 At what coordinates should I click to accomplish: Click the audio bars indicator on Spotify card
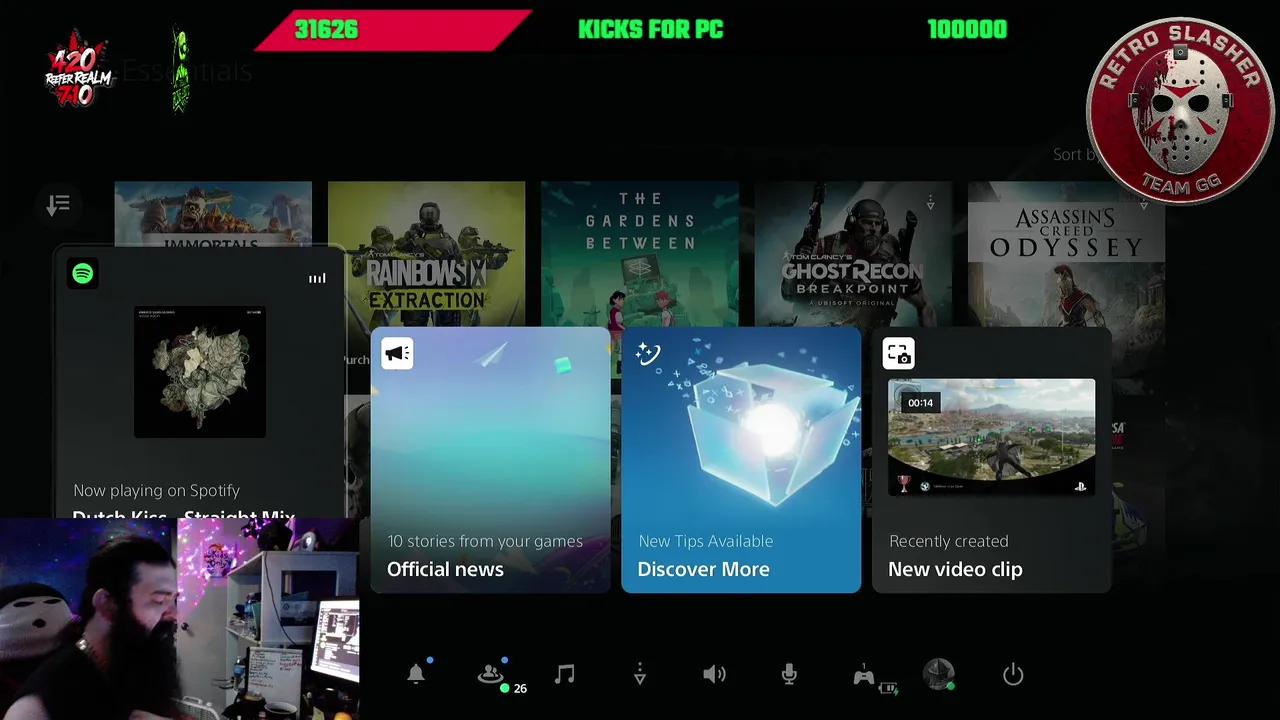click(317, 279)
